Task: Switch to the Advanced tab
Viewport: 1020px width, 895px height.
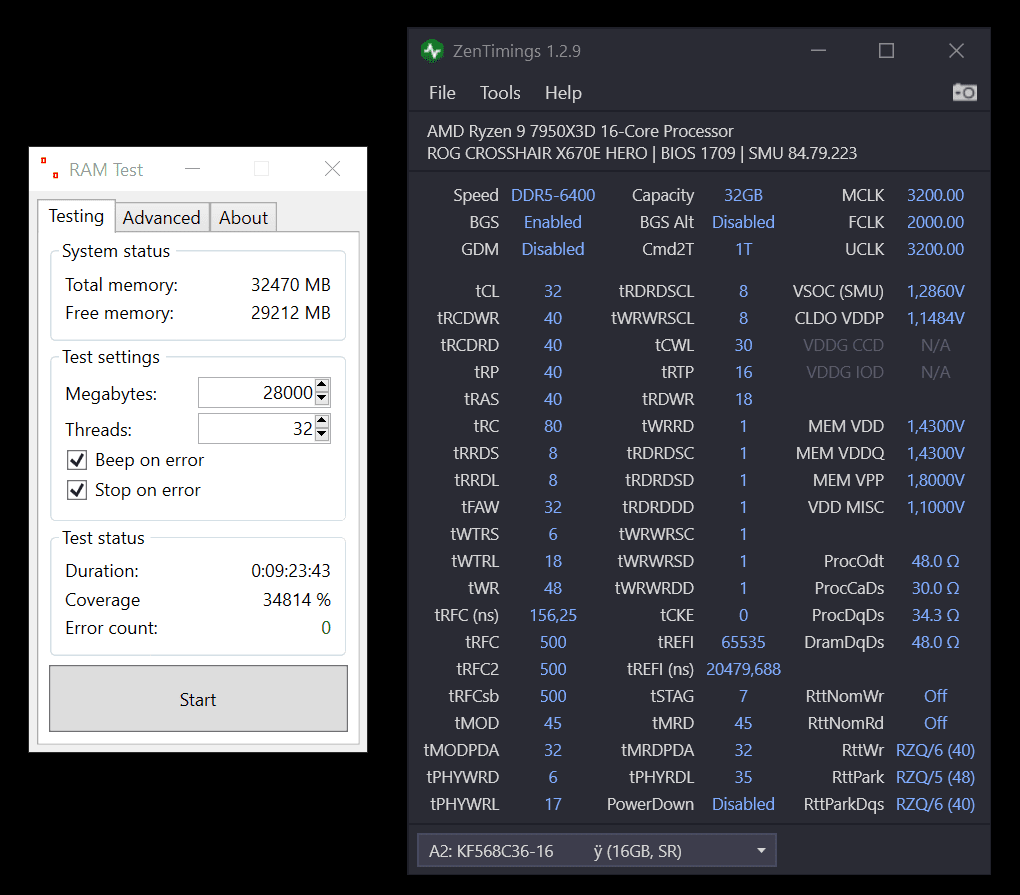Action: [161, 218]
